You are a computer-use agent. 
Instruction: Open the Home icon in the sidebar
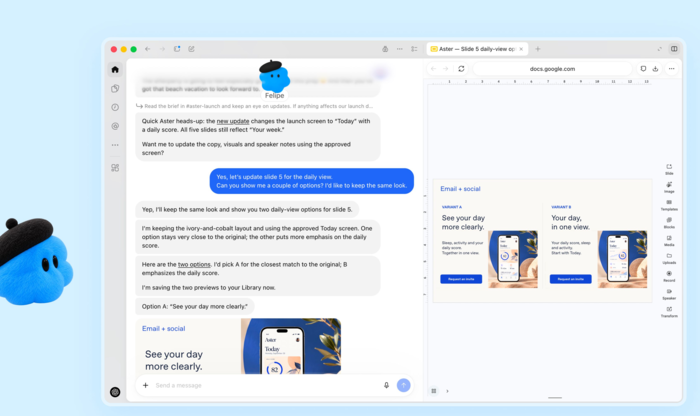pyautogui.click(x=115, y=70)
